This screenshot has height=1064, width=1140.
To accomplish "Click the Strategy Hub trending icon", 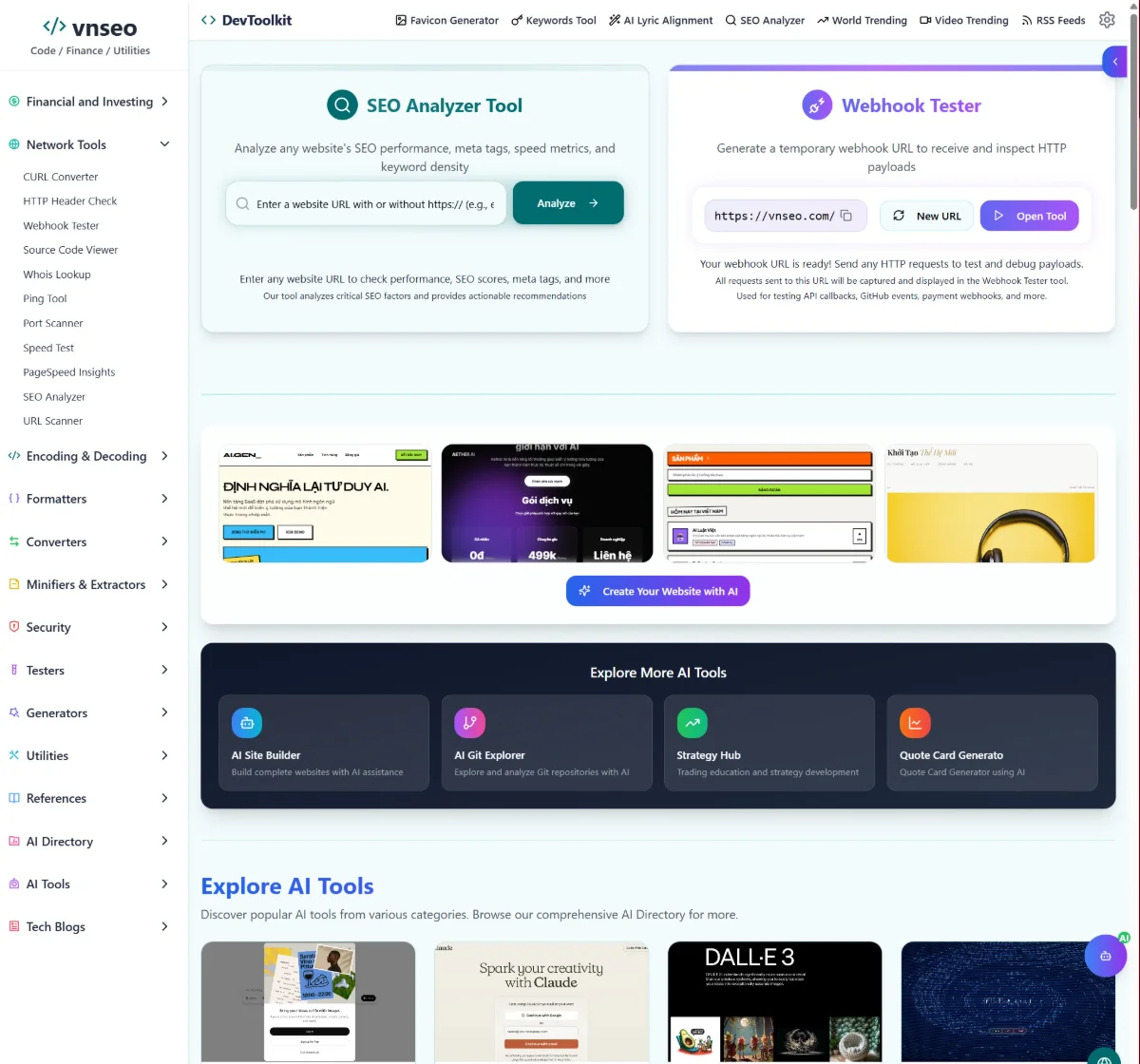I will [x=693, y=723].
